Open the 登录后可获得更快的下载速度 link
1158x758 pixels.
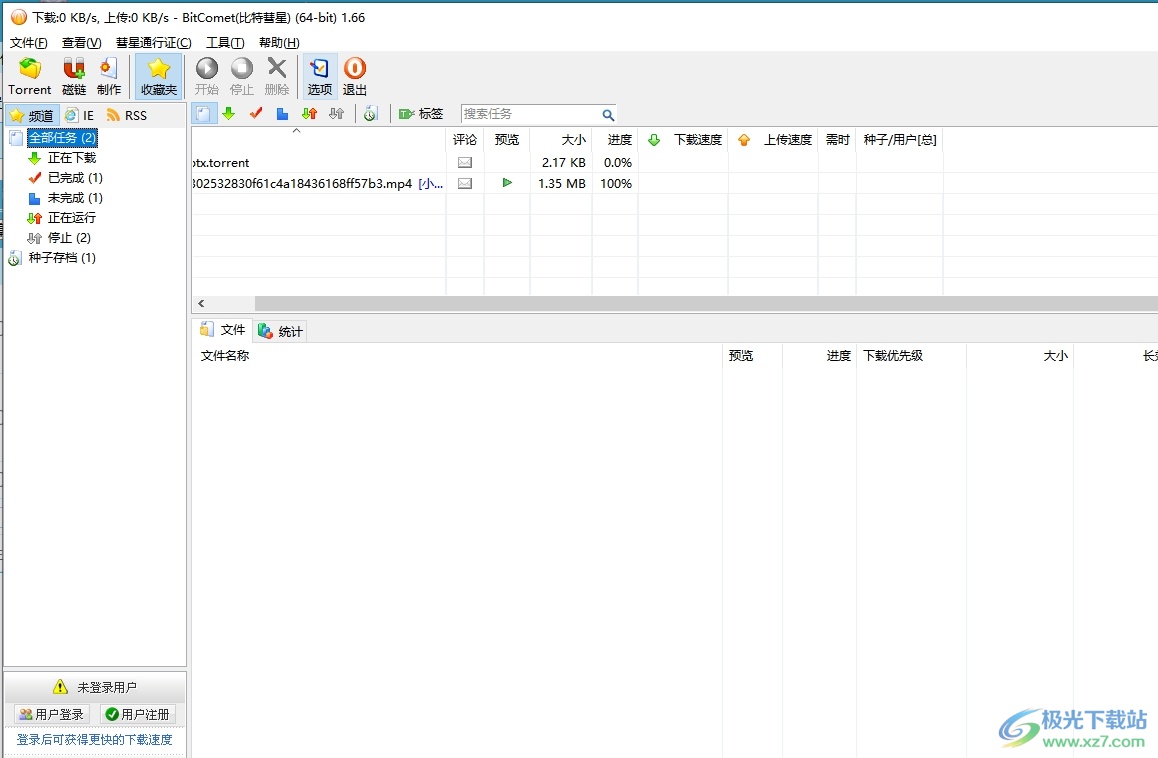(95, 740)
